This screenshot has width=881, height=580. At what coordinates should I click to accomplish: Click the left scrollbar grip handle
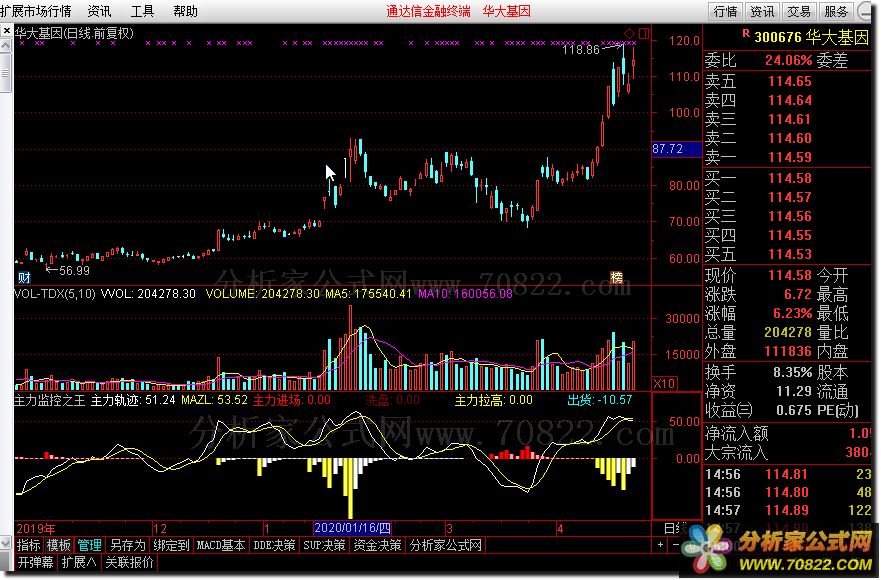(x=6, y=73)
